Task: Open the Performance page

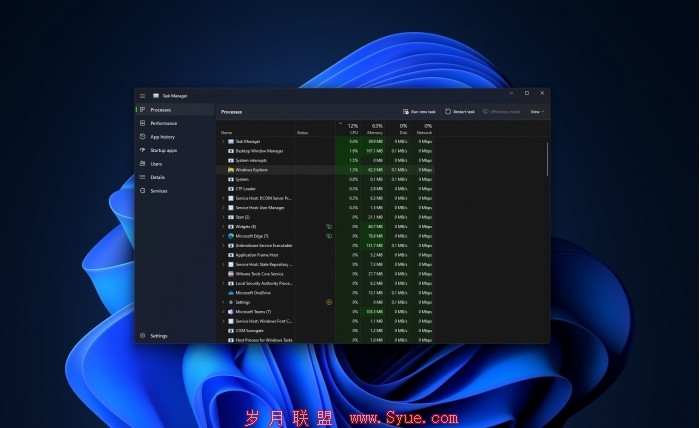Action: click(175, 123)
